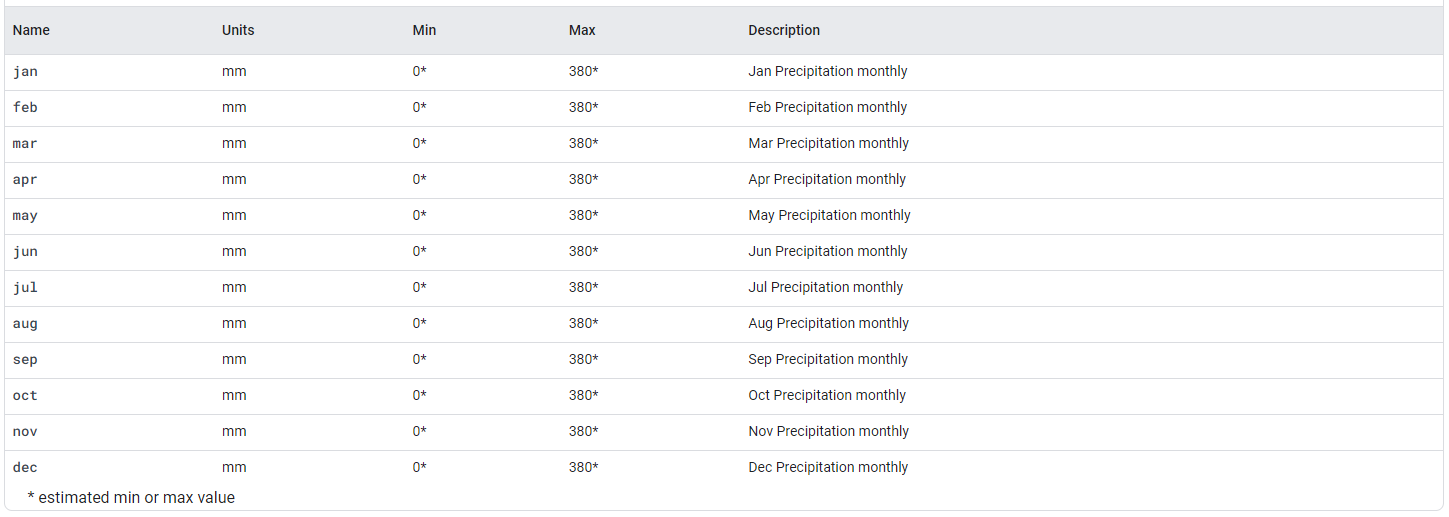The height and width of the screenshot is (517, 1449).
Task: Click "Oct Precipitation monthly" description
Action: coord(827,395)
